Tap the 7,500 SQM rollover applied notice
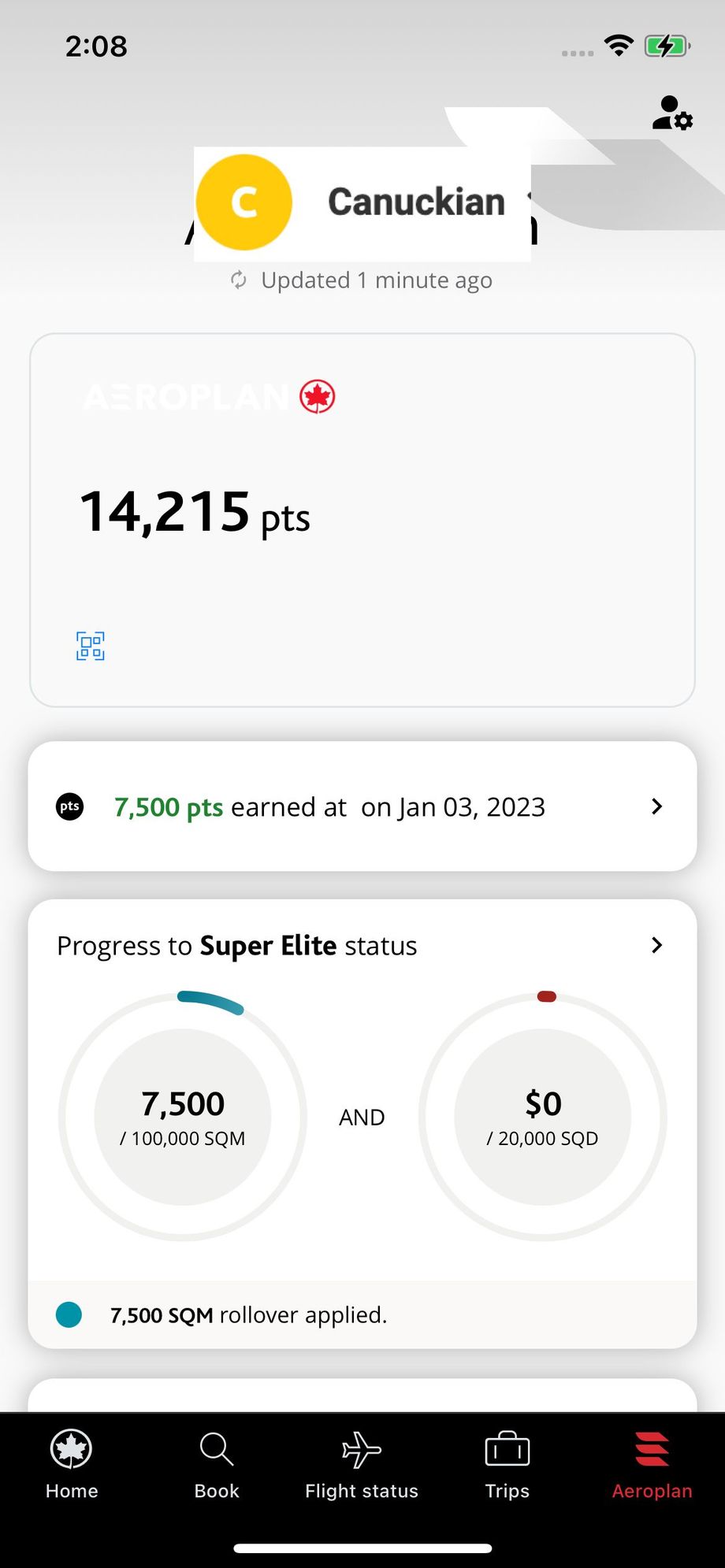Viewport: 725px width, 1568px height. (248, 1315)
